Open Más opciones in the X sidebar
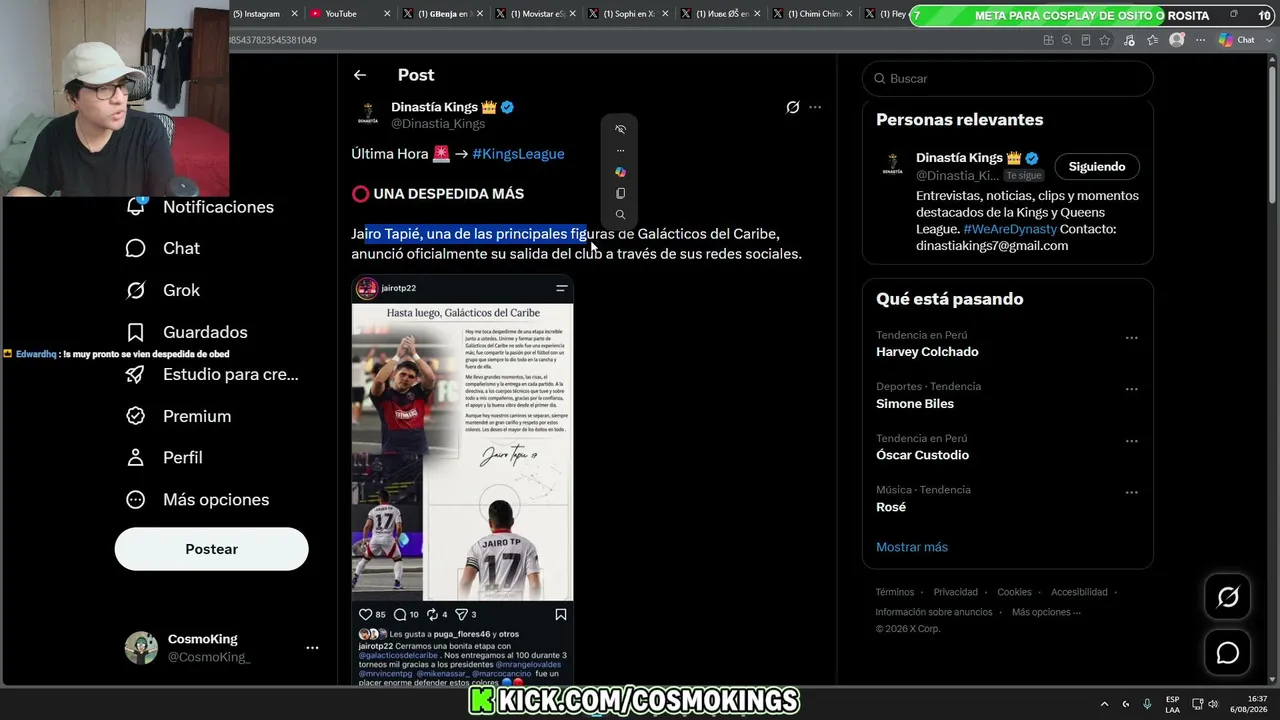Viewport: 1280px width, 720px height. point(197,499)
